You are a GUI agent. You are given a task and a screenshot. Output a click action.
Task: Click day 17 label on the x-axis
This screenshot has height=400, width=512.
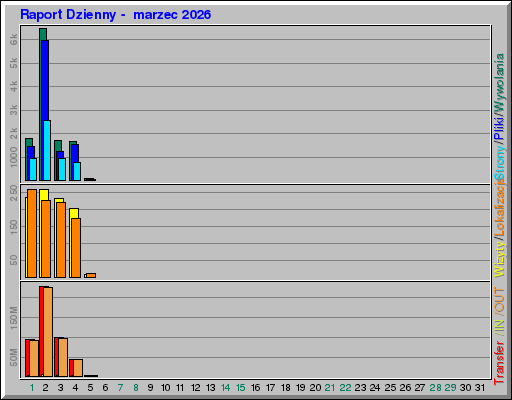click(x=271, y=388)
